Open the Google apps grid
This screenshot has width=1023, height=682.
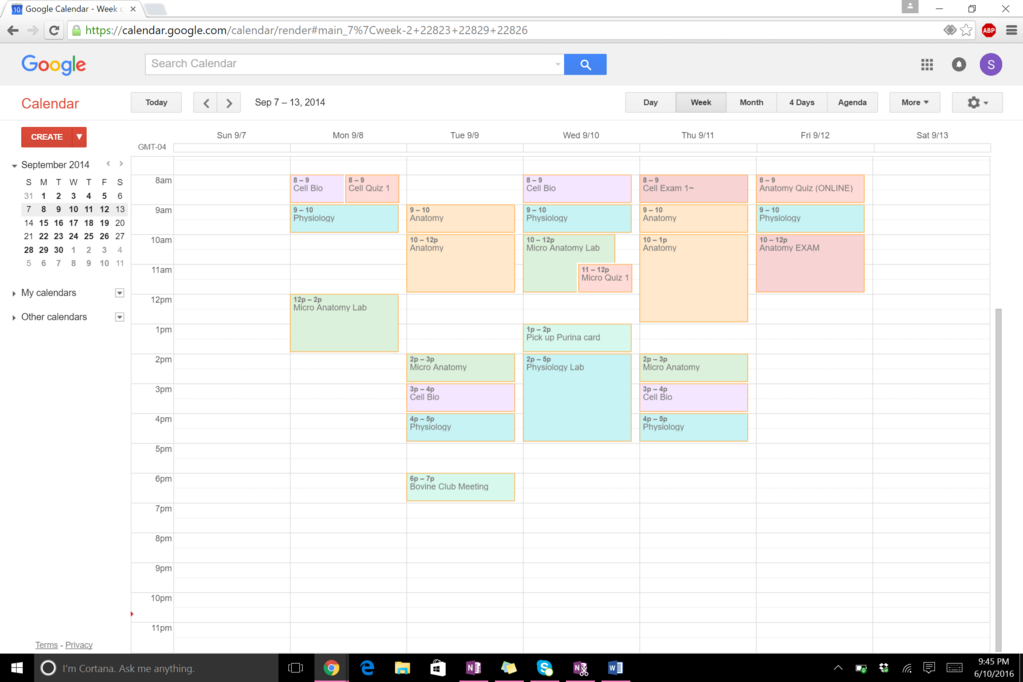tap(927, 64)
